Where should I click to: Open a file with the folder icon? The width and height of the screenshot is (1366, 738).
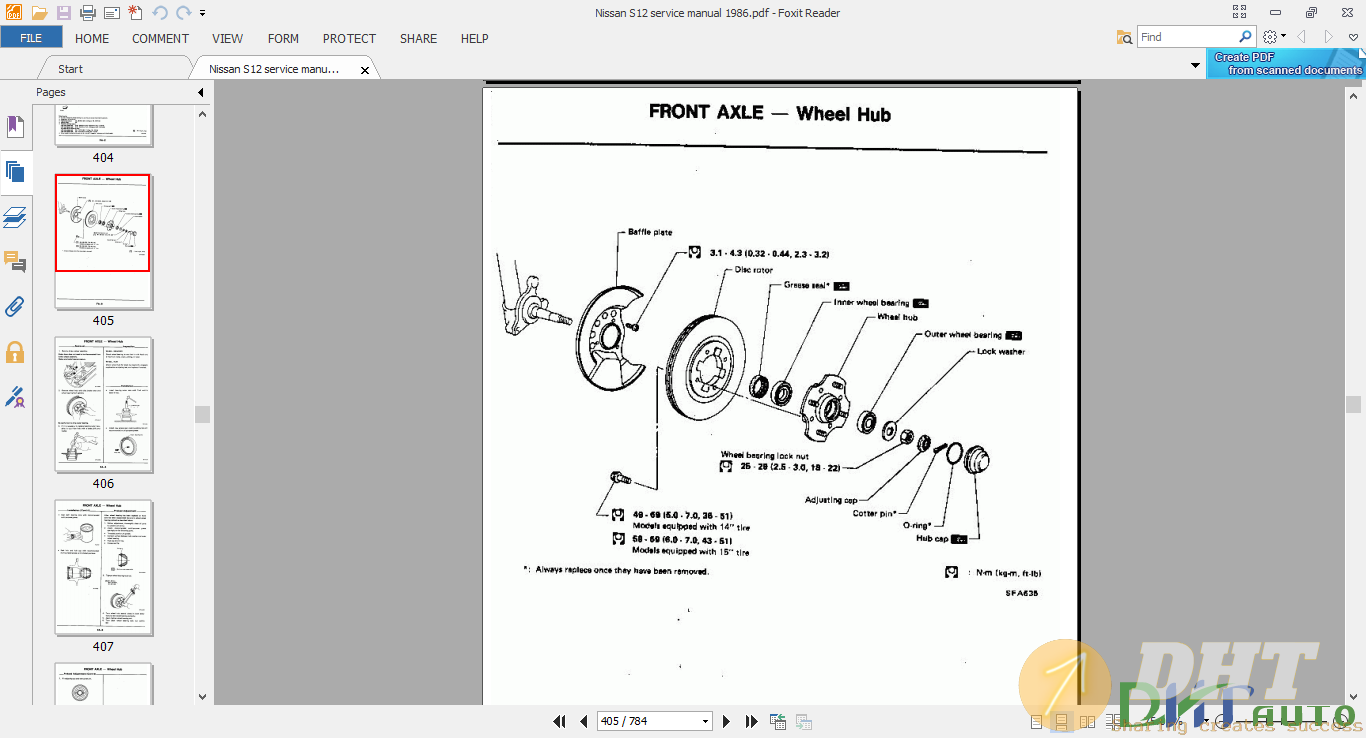point(39,13)
